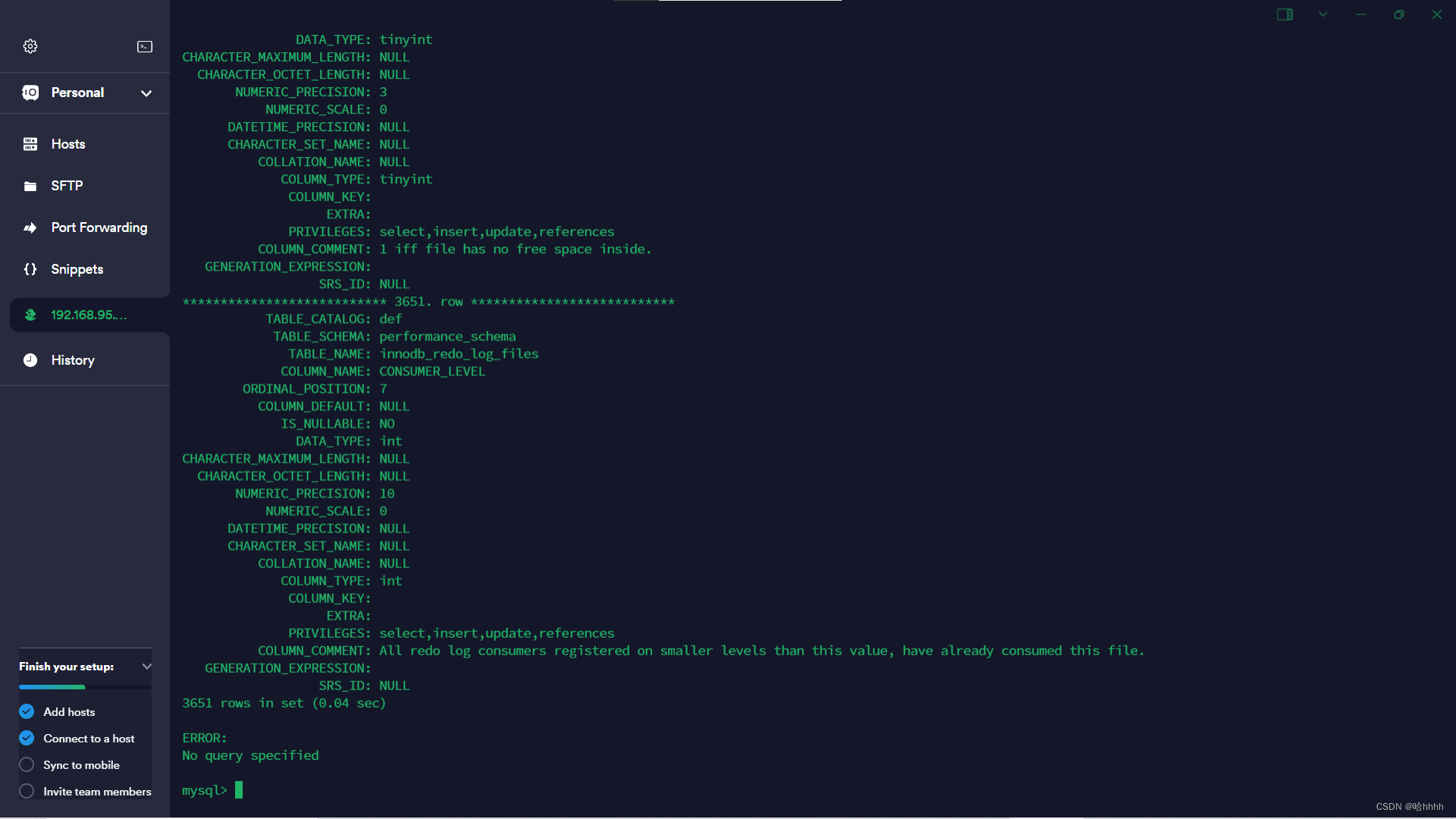
Task: Open the title bar chevron dropdown
Action: point(1323,14)
